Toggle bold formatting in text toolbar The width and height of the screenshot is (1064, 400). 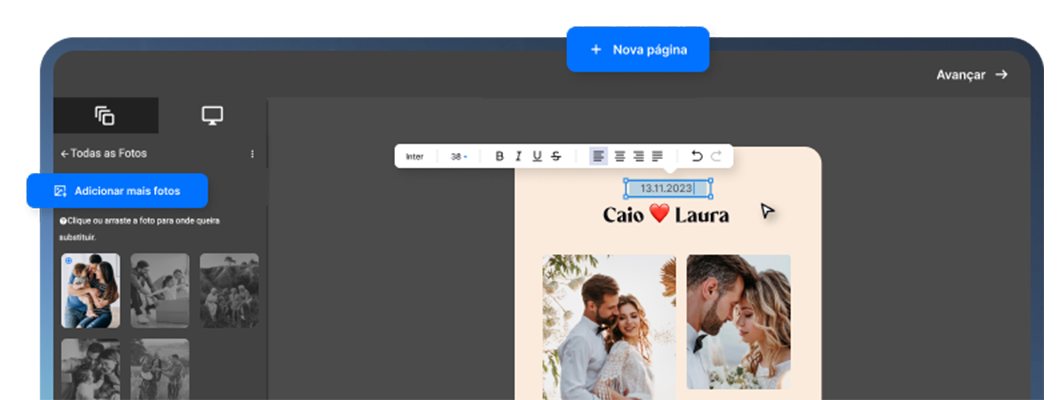click(x=500, y=156)
